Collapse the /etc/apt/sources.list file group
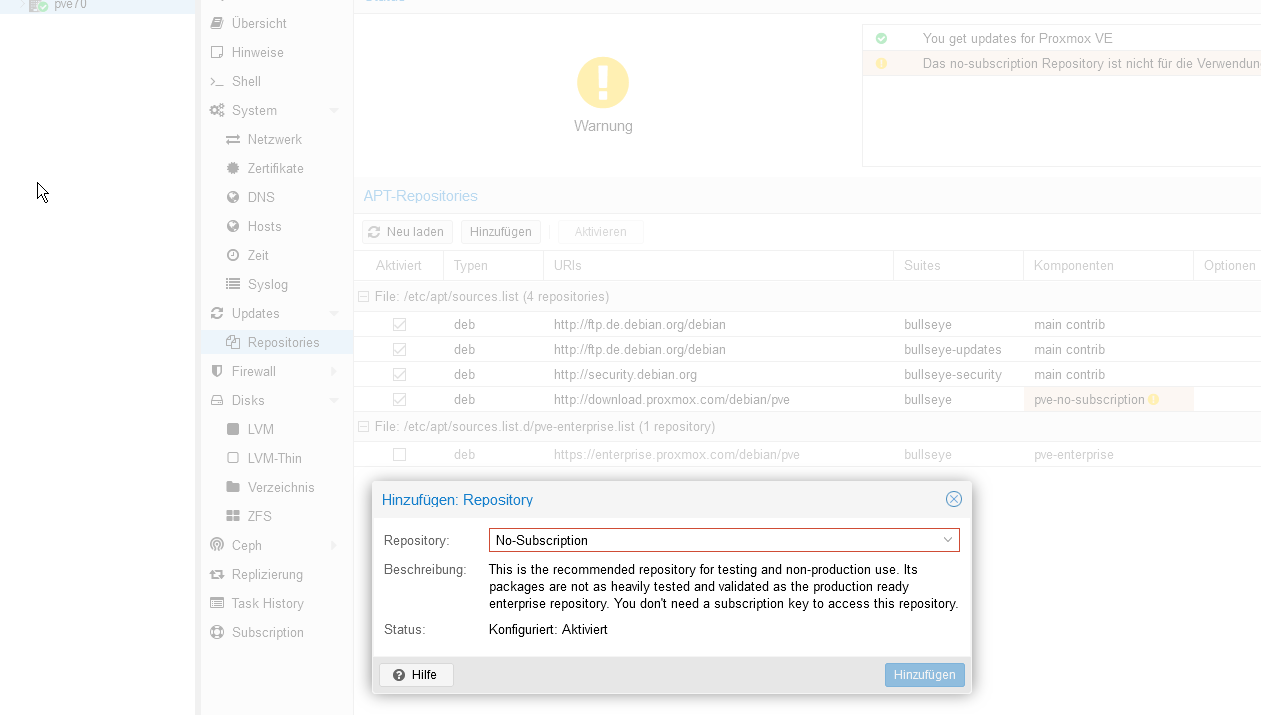 tap(364, 297)
